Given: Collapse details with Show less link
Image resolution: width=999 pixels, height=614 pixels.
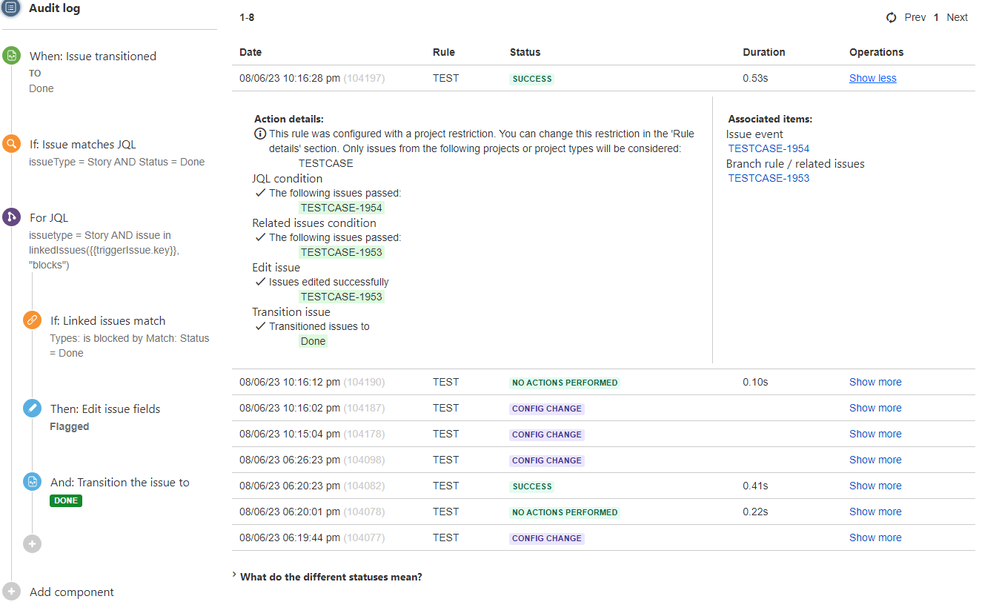Looking at the screenshot, I should [x=873, y=78].
